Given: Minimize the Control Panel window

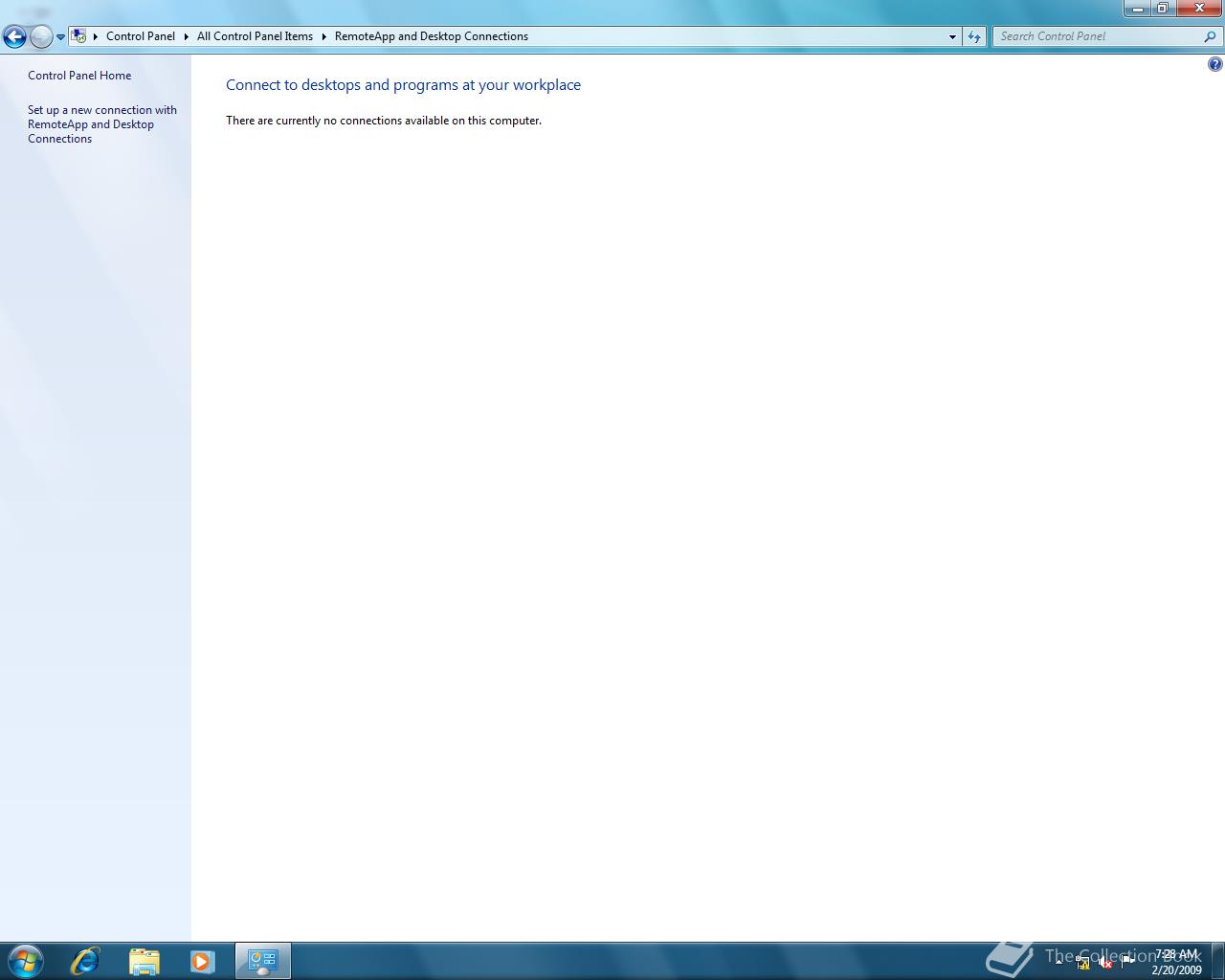Looking at the screenshot, I should pyautogui.click(x=1138, y=8).
